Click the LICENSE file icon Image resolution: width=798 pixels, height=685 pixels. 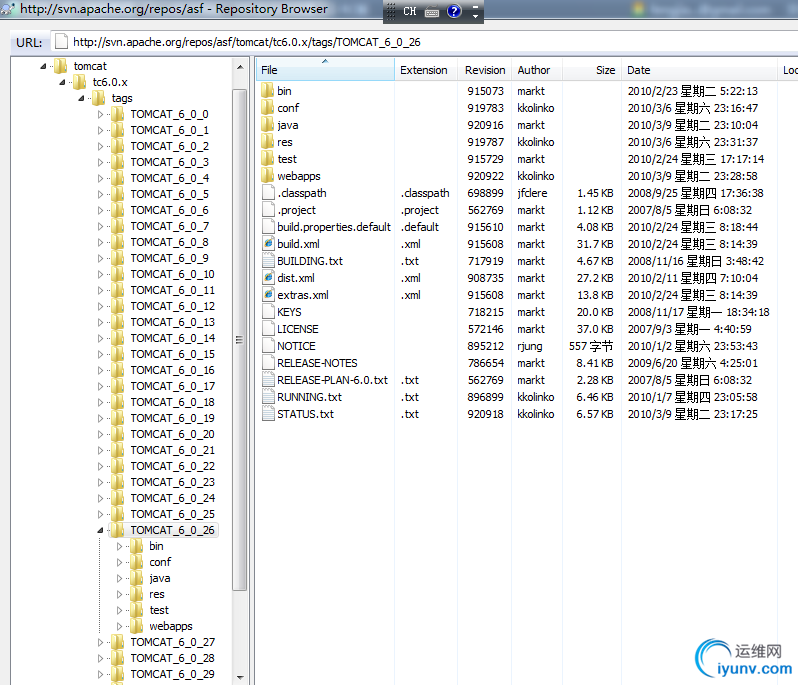[268, 329]
